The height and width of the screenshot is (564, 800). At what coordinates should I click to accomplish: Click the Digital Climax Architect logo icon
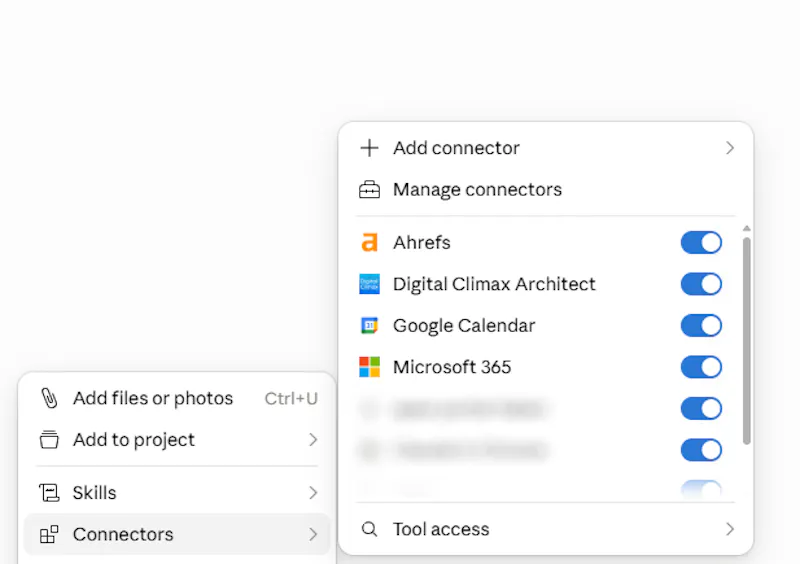pos(369,284)
